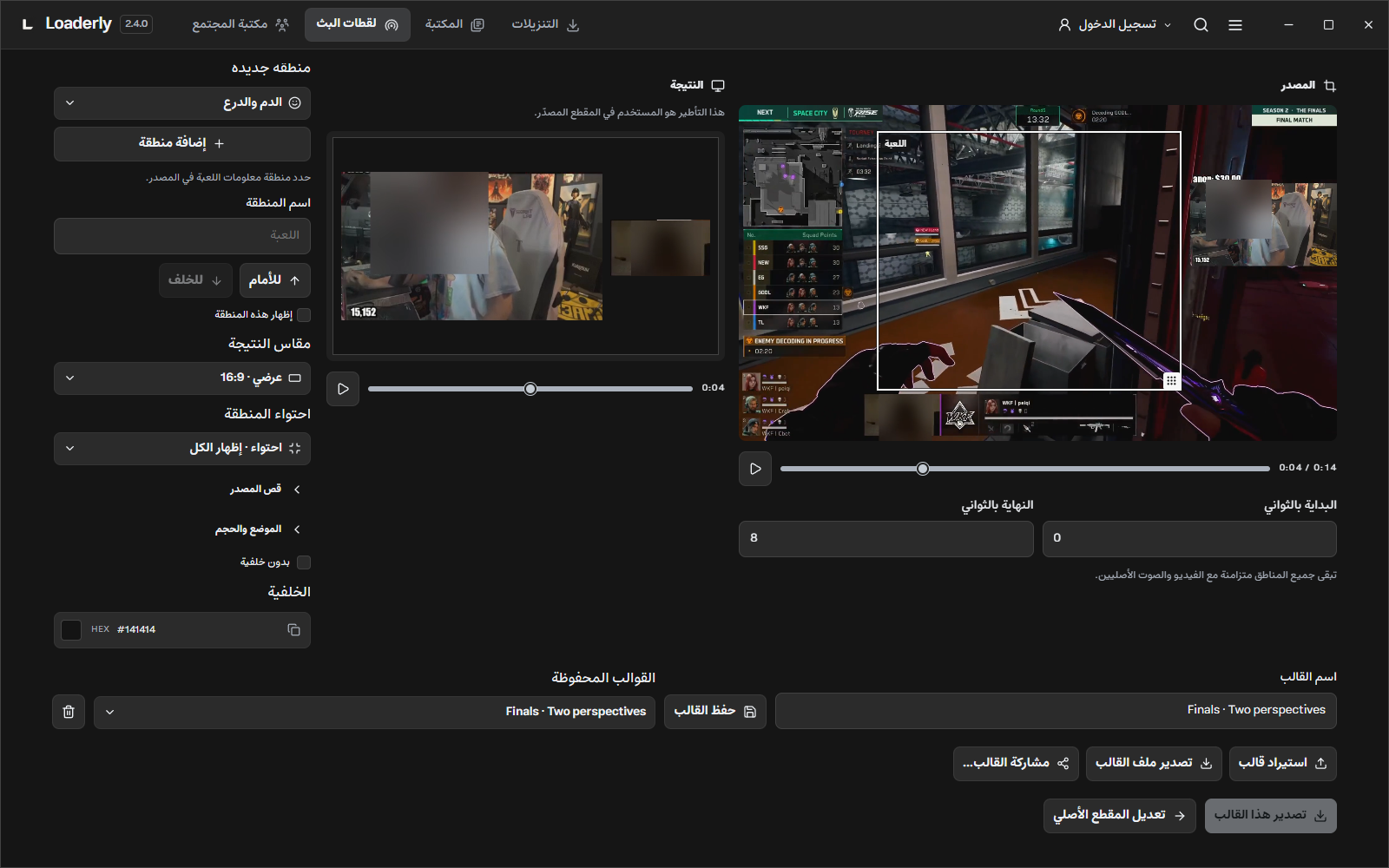The image size is (1389, 868).
Task: Click the source video timeline slider handle
Action: [x=923, y=469]
